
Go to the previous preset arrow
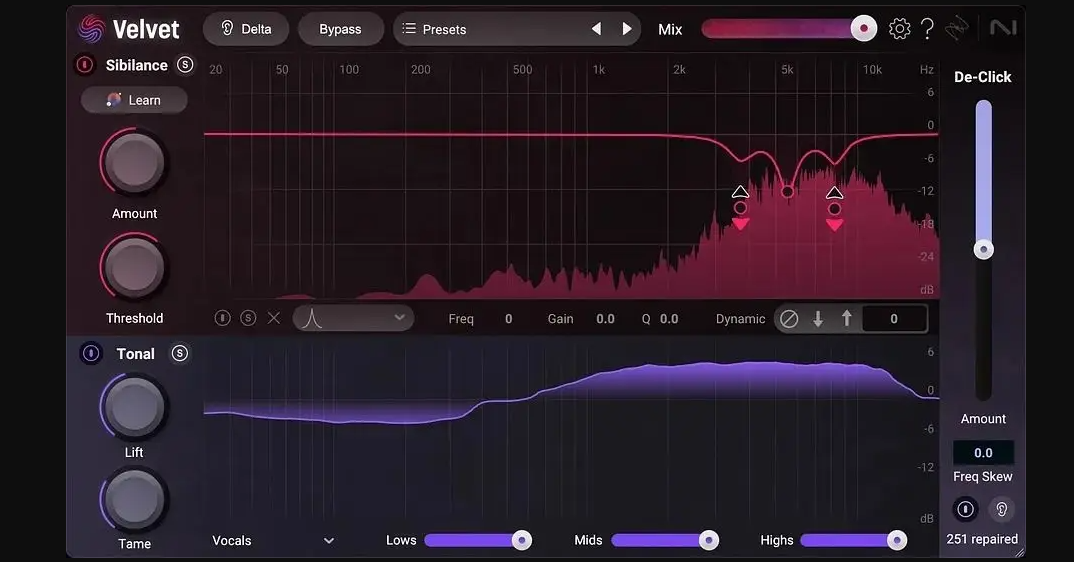point(596,29)
